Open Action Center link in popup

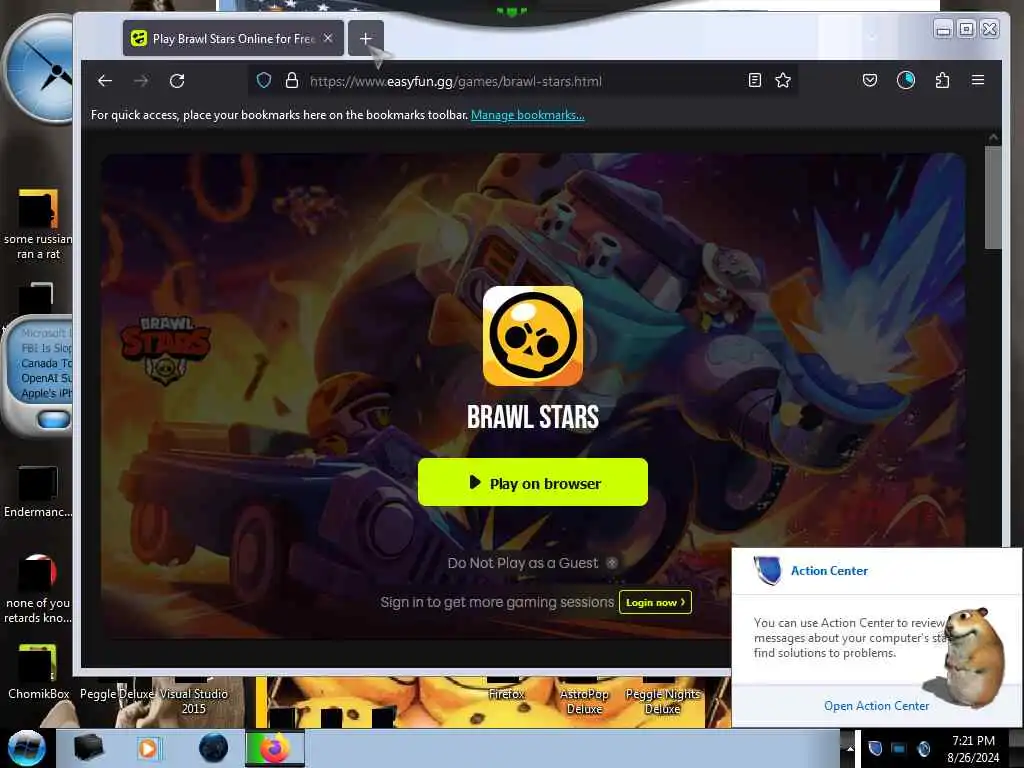pyautogui.click(x=876, y=706)
